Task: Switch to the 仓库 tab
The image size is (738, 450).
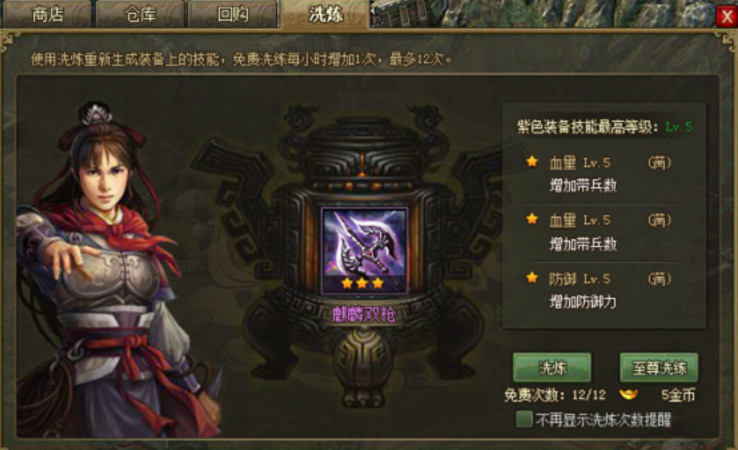Action: [140, 14]
